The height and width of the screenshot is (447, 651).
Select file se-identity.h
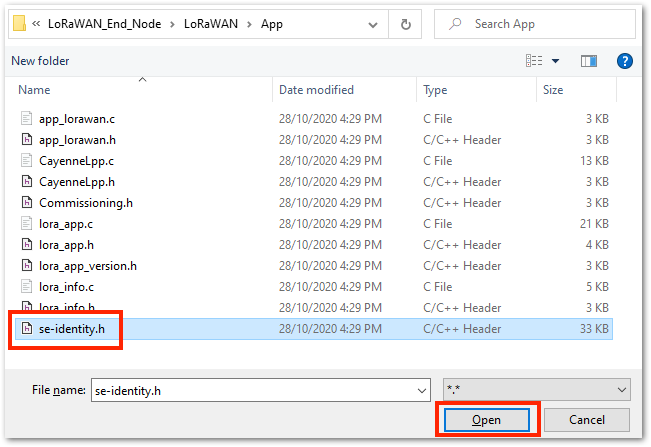tap(314, 329)
